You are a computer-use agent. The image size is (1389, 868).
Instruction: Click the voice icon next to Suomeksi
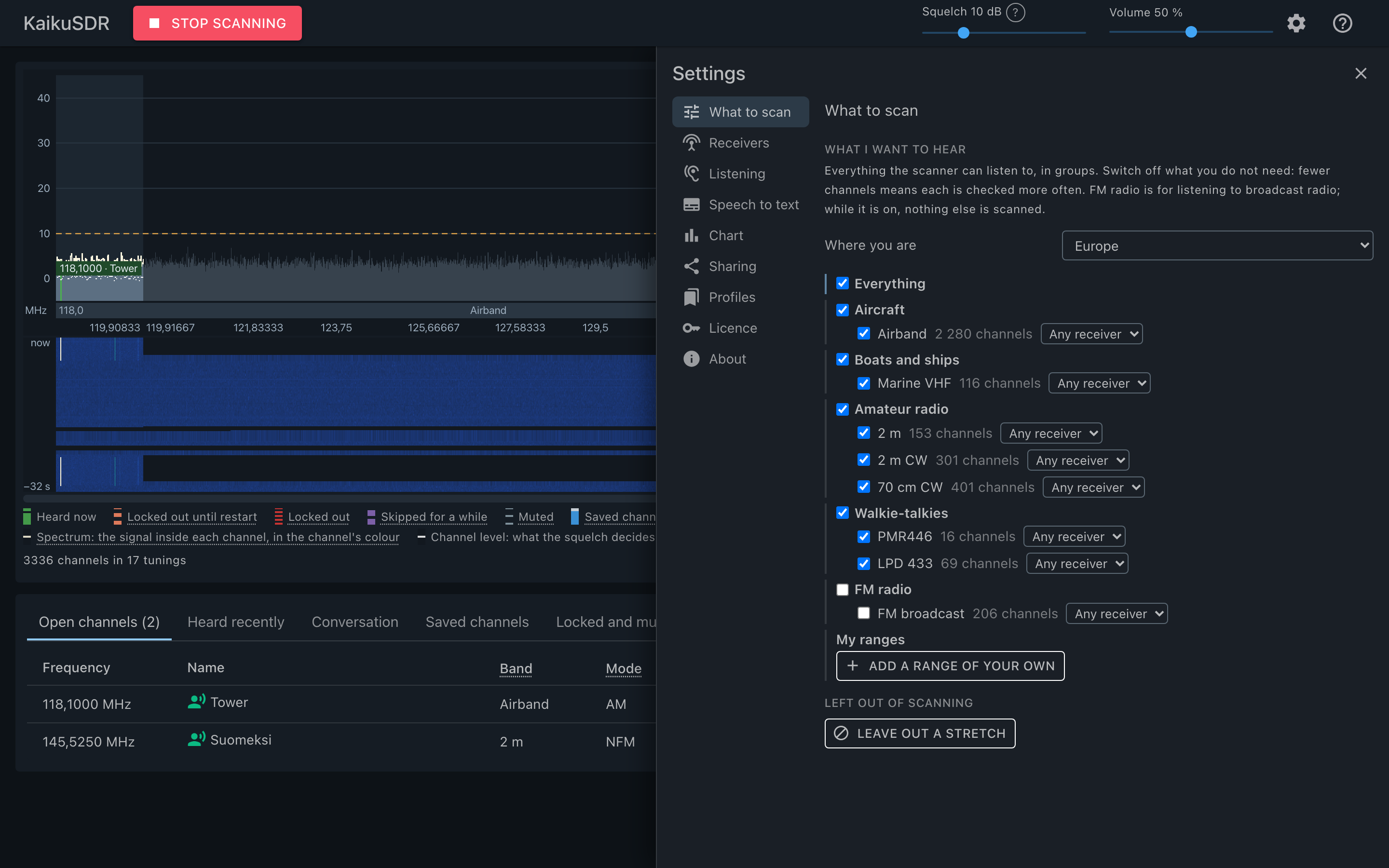coord(196,739)
